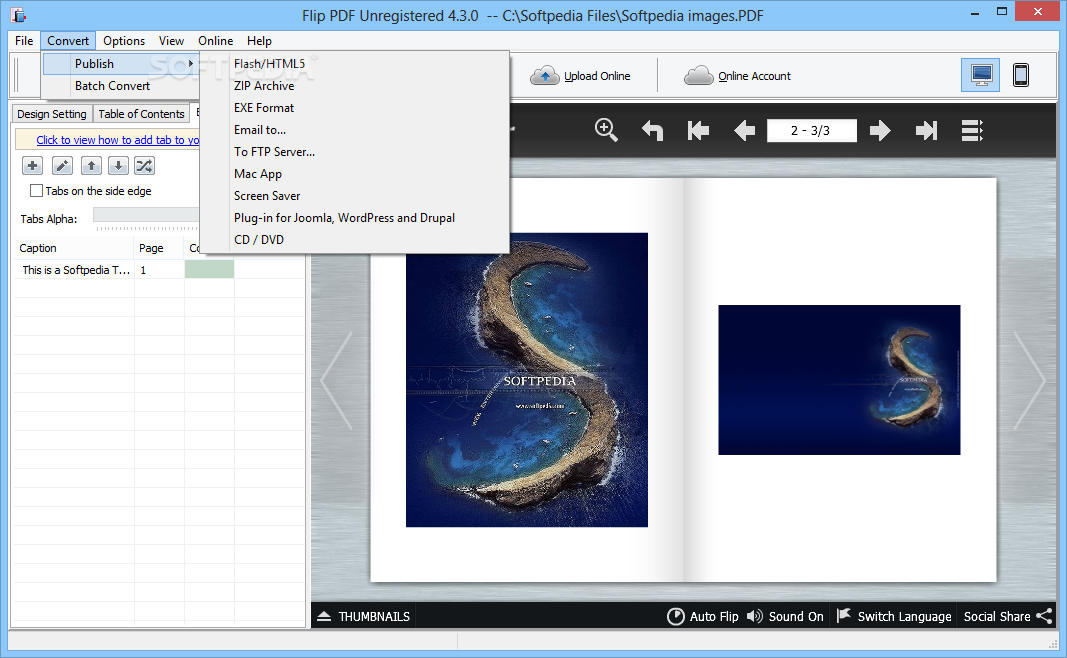Click the Upload Online cloud icon
Screen dimensions: 1067x658
coord(544,76)
